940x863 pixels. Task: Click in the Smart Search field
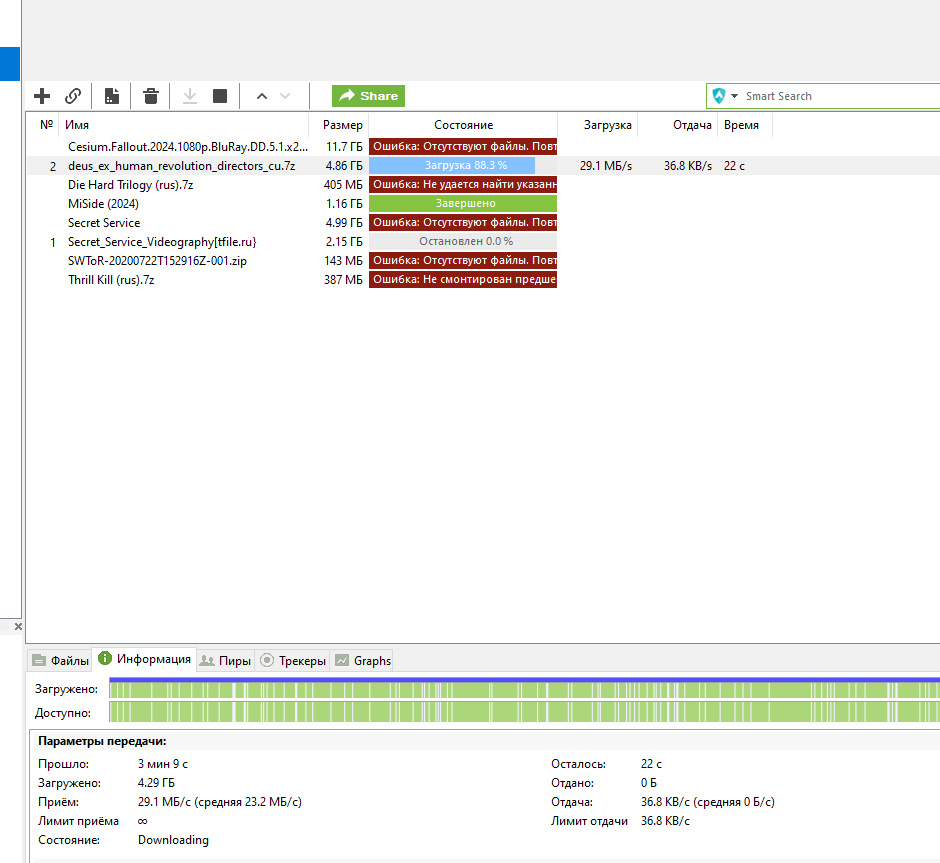[840, 96]
